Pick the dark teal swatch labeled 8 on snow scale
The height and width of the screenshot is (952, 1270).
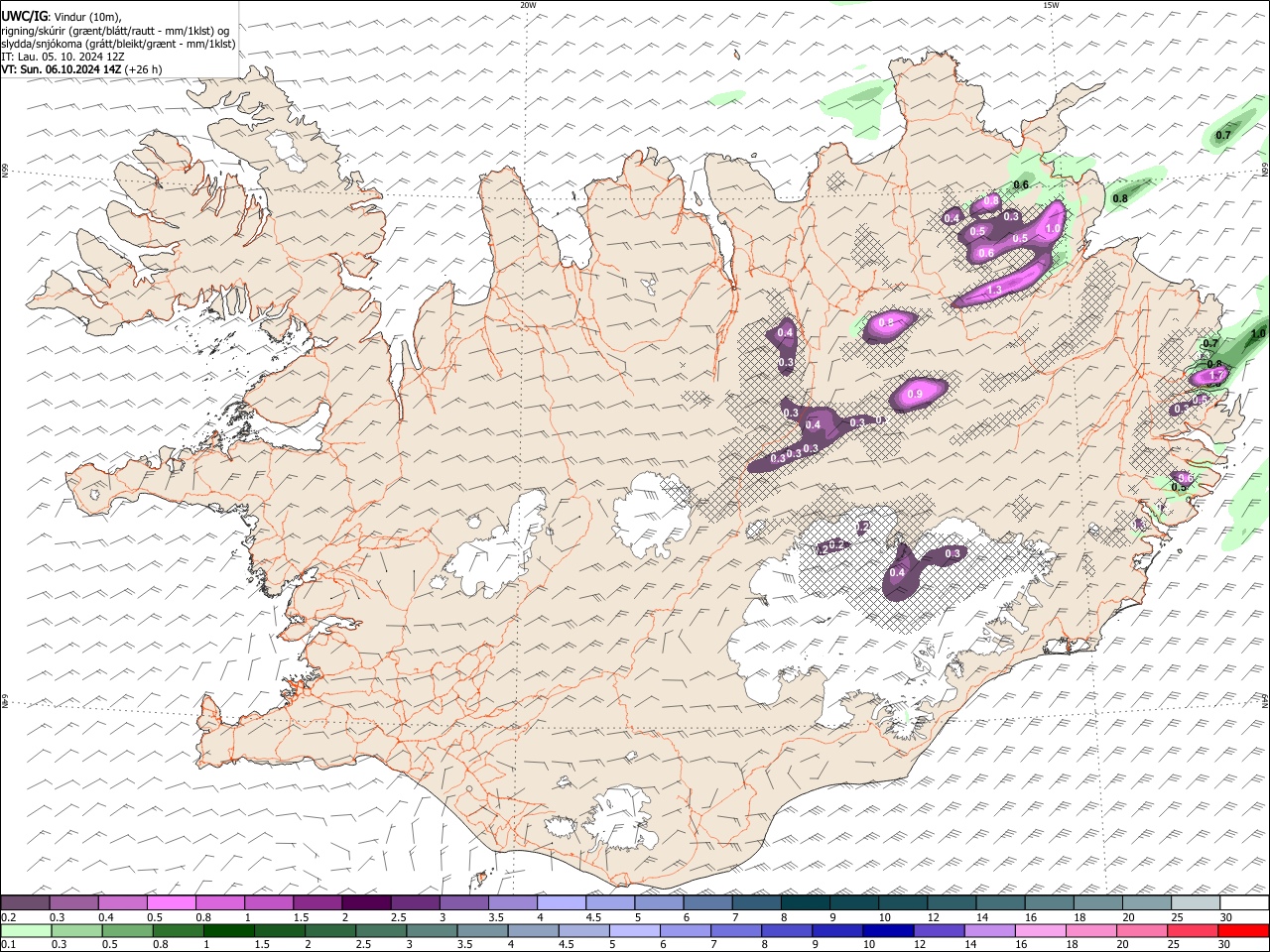pyautogui.click(x=805, y=903)
